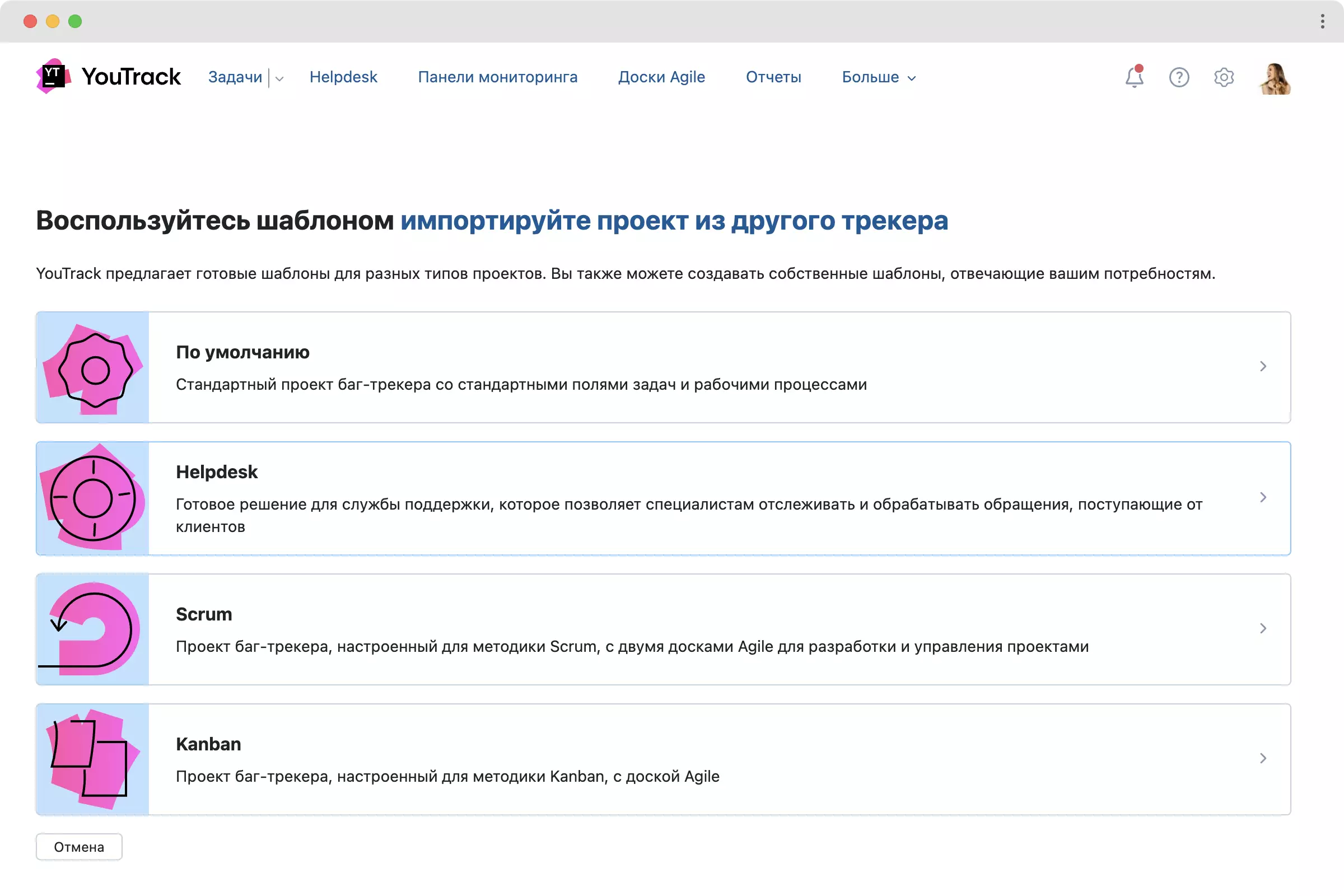The image size is (1344, 896).
Task: Follow the импортируйте проект из другого трекера link
Action: [x=674, y=221]
